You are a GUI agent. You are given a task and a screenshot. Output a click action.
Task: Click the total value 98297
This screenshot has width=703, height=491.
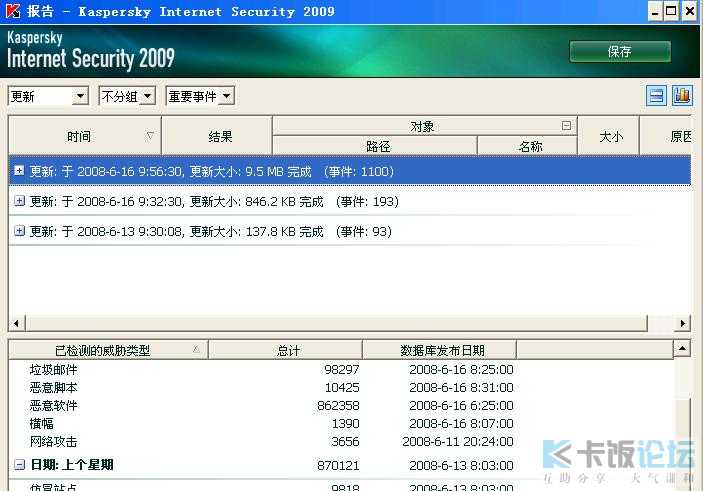(342, 369)
